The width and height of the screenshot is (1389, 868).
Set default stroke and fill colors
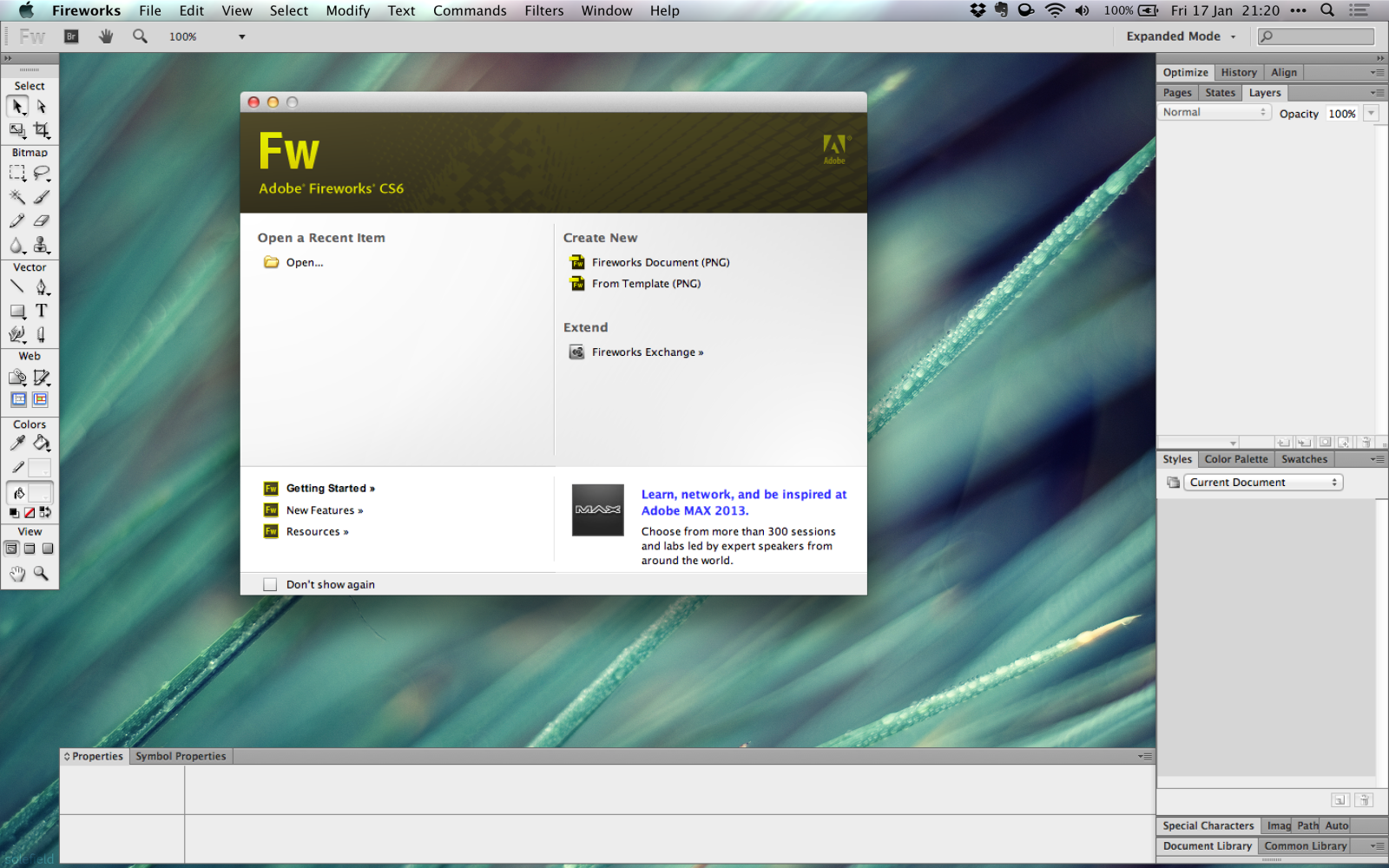(14, 512)
